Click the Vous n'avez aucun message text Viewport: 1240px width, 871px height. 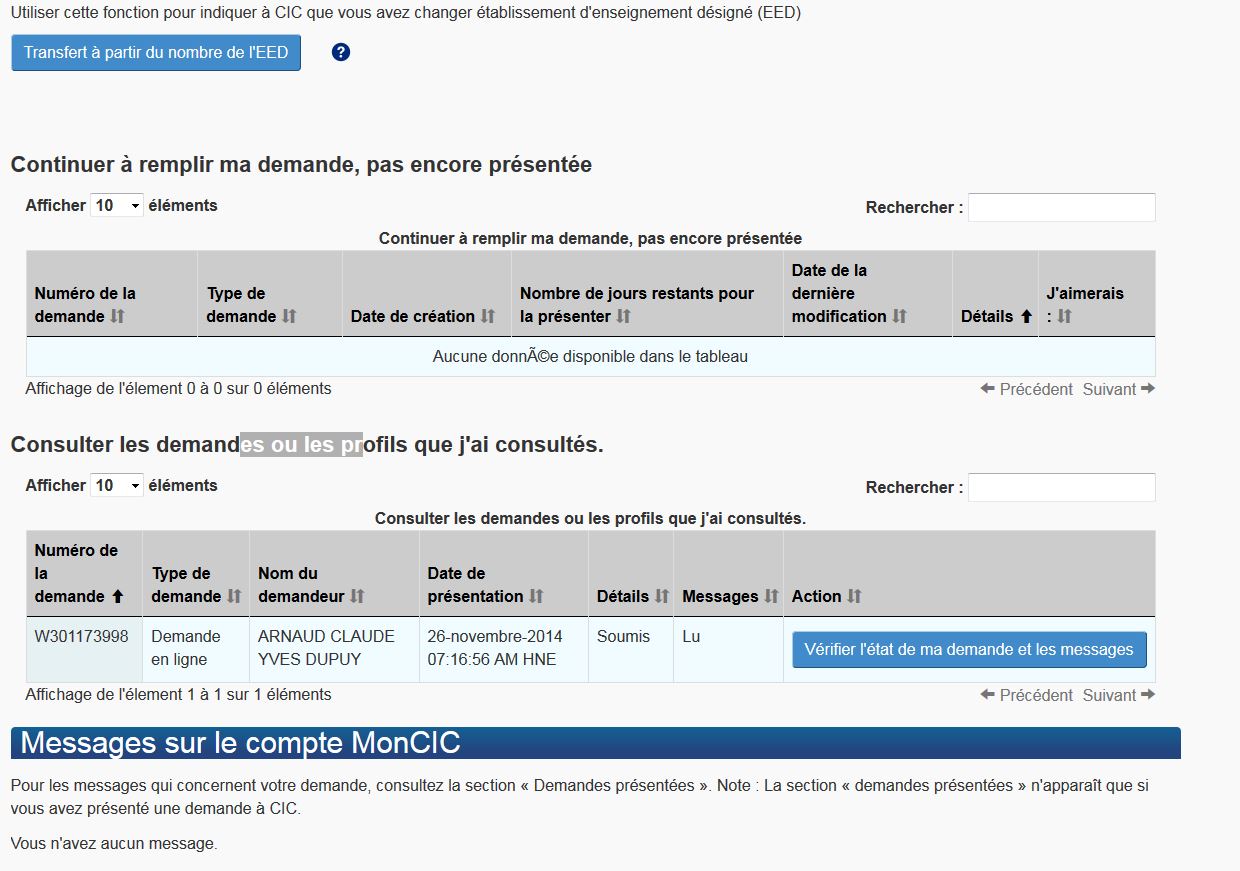point(114,843)
